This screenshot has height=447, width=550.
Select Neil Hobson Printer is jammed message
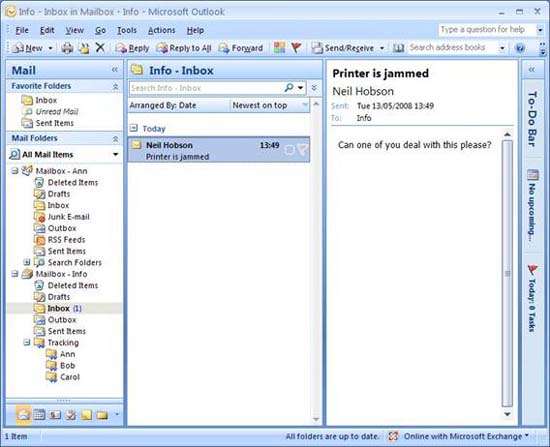pyautogui.click(x=219, y=150)
